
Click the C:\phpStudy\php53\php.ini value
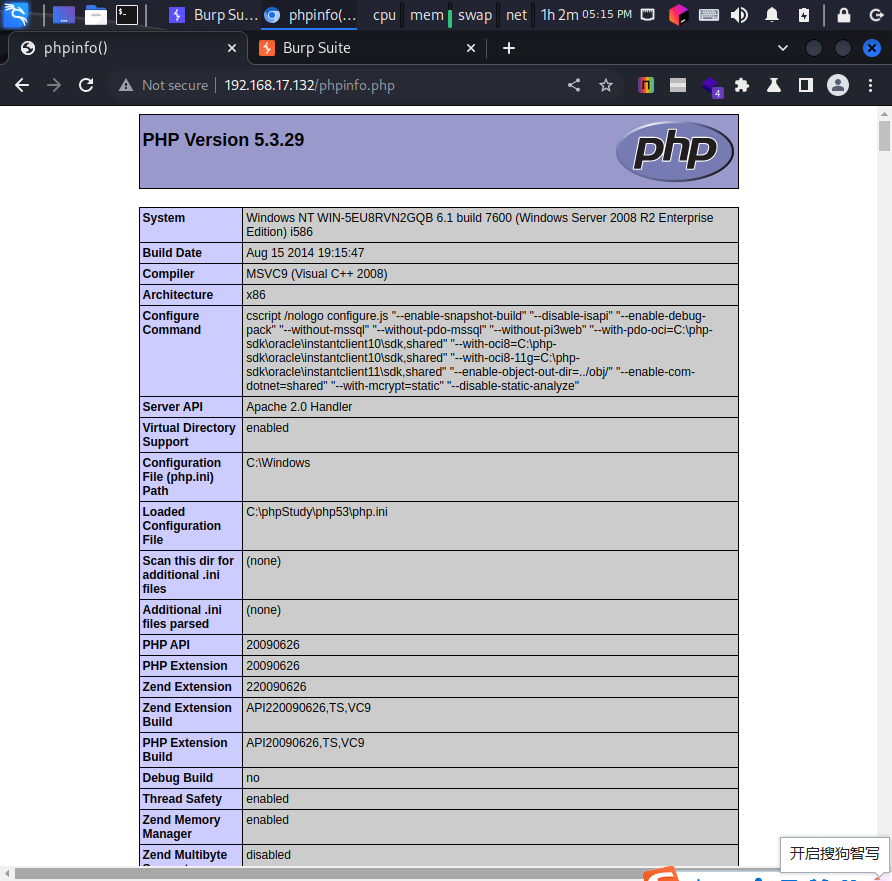(x=317, y=512)
